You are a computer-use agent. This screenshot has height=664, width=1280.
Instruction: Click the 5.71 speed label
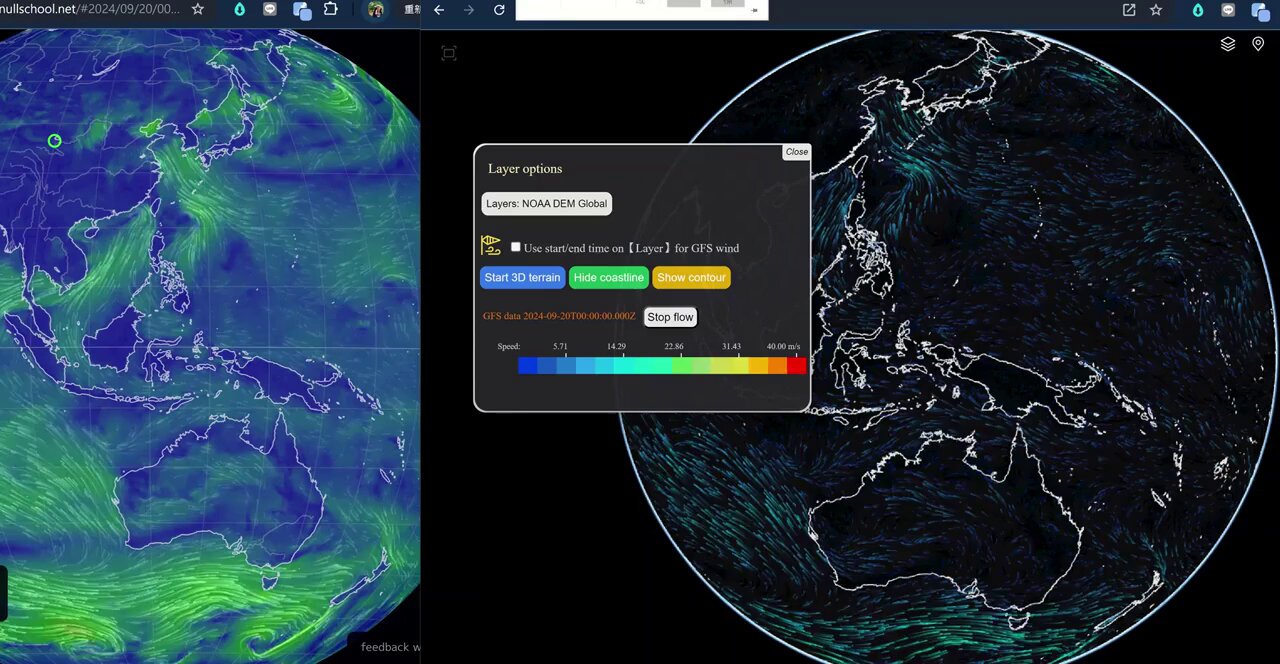pos(560,346)
